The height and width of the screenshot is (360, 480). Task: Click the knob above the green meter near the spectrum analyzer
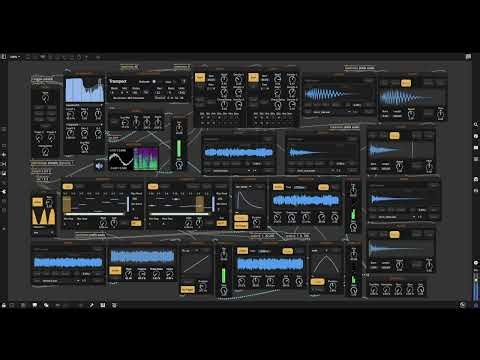pos(179,128)
